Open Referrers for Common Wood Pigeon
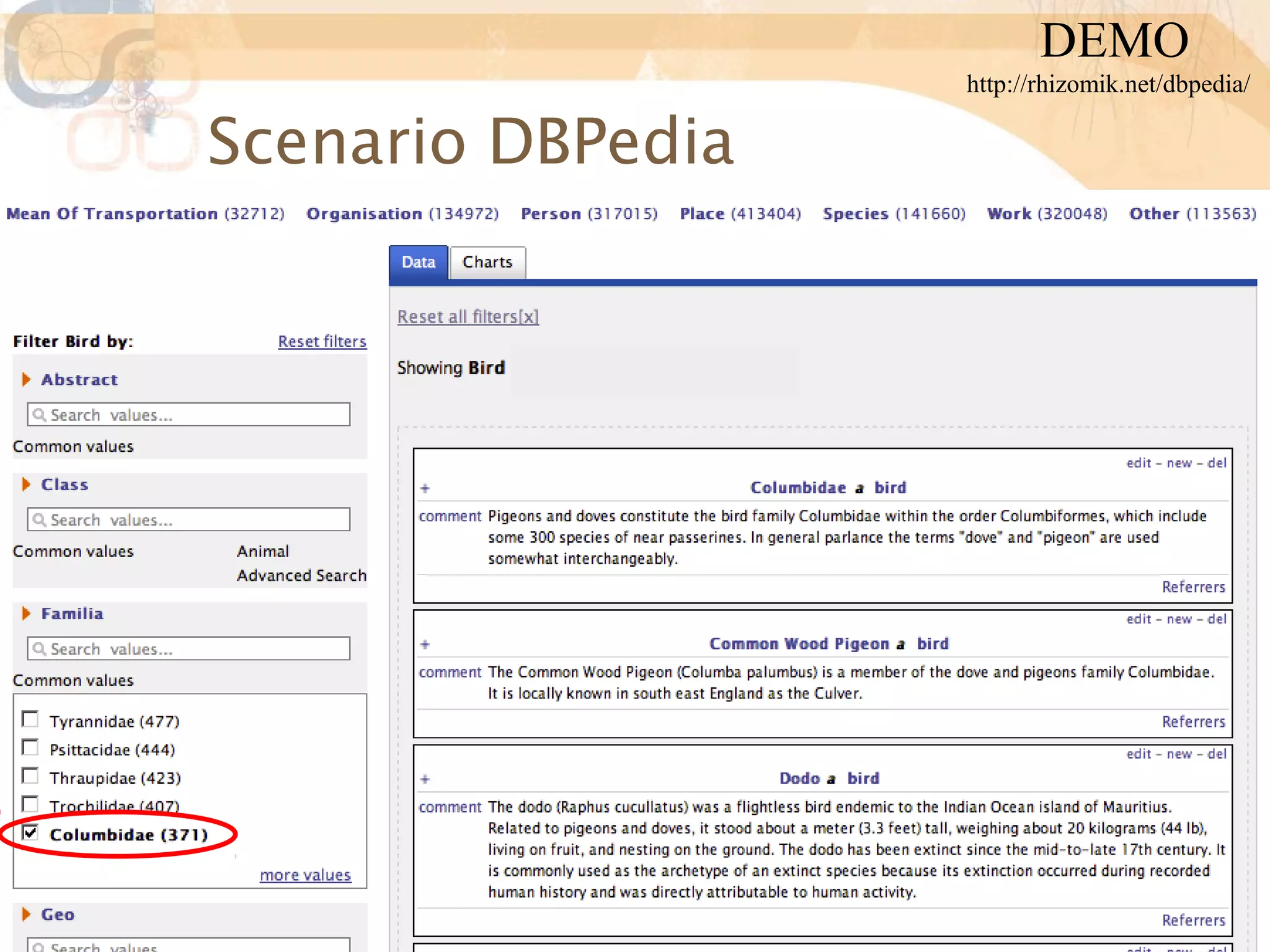The height and width of the screenshot is (952, 1270). 1194,722
